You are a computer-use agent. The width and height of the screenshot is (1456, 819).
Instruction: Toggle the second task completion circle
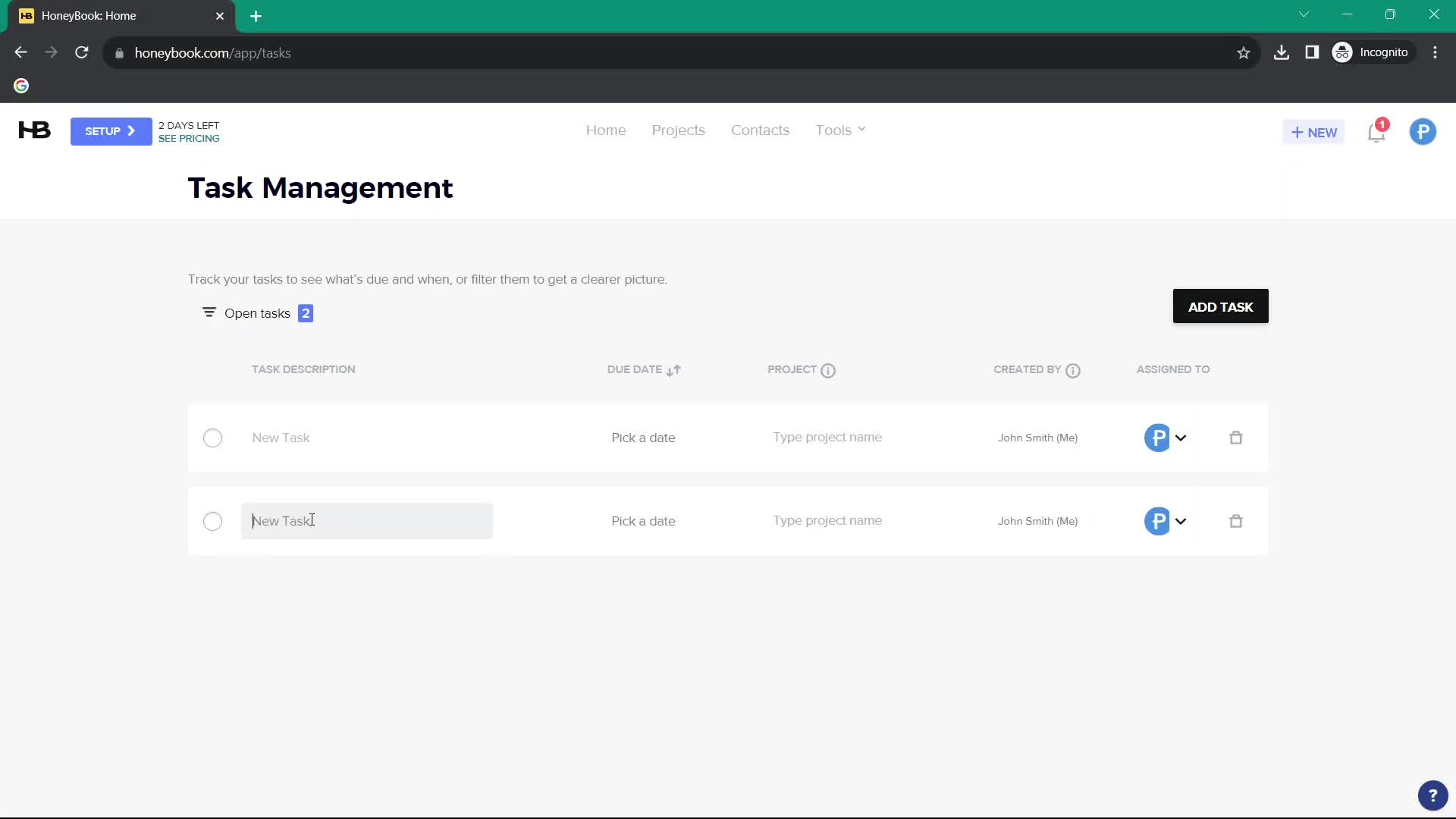point(213,520)
